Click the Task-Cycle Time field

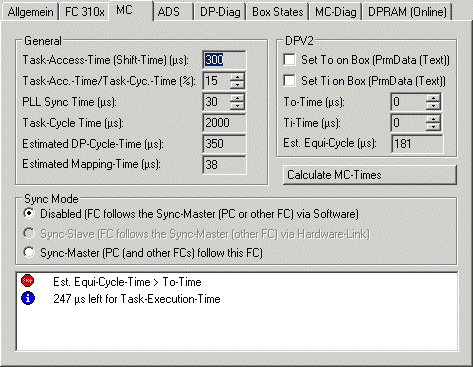click(224, 123)
